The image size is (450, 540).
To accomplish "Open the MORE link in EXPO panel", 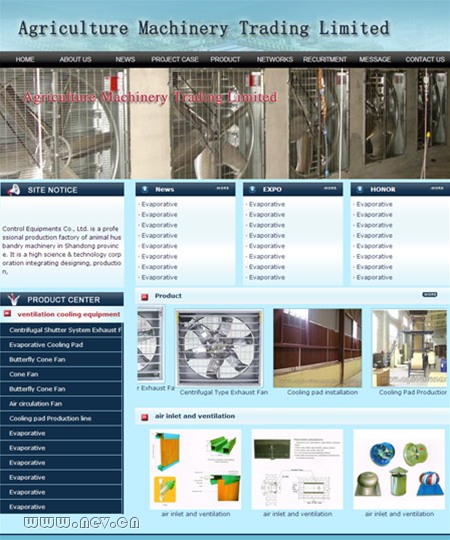I will click(x=330, y=188).
